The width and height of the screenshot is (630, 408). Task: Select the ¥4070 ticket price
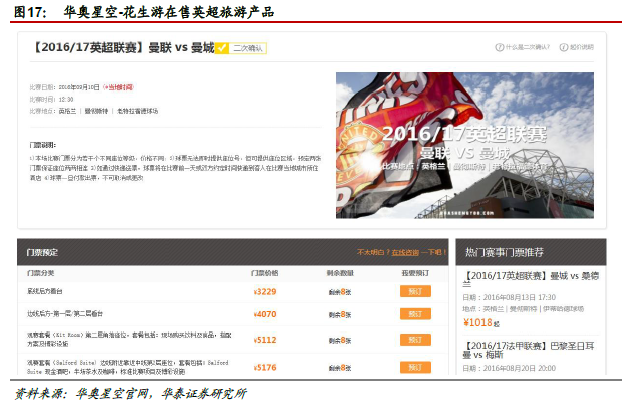265,314
